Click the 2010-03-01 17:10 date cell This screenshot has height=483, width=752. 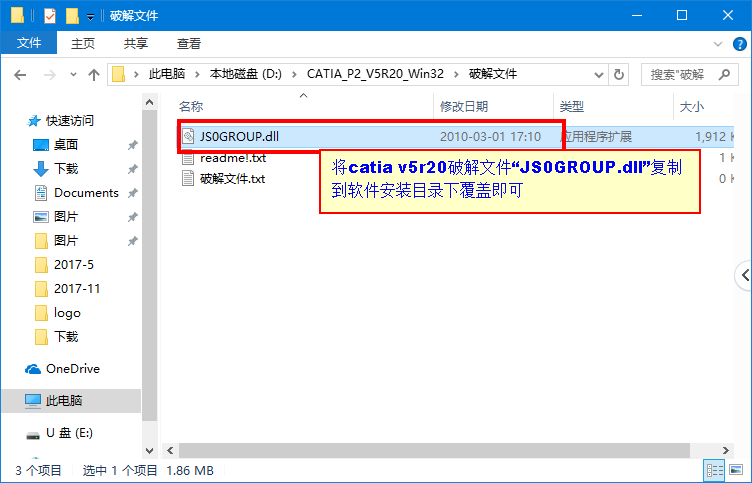[490, 137]
